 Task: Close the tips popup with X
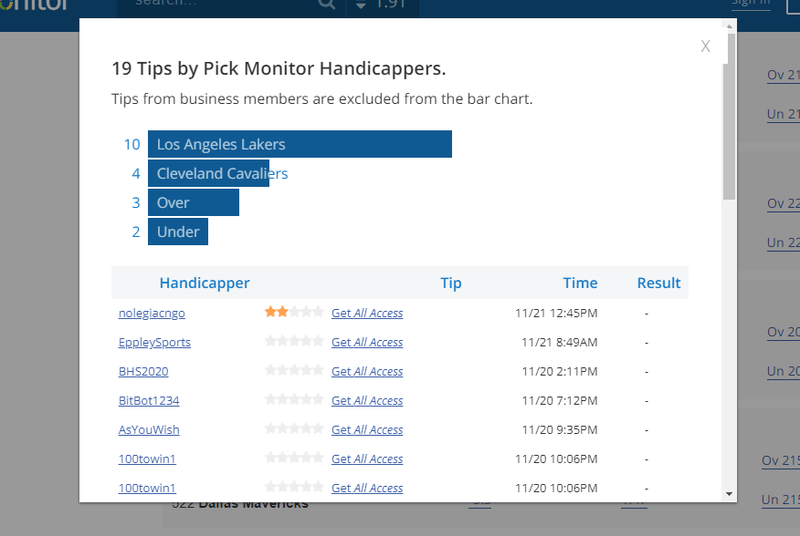(x=705, y=46)
